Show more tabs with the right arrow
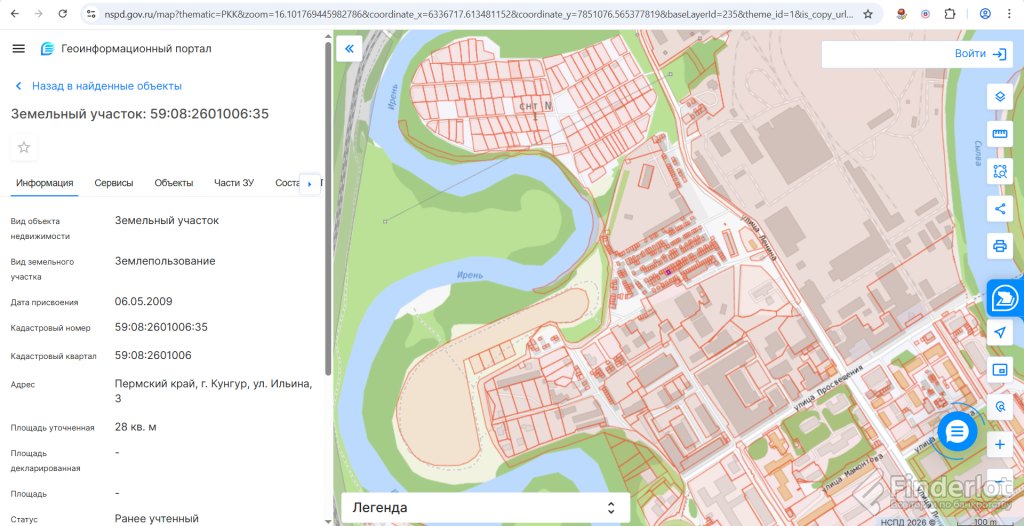1024x526 pixels. coord(310,184)
